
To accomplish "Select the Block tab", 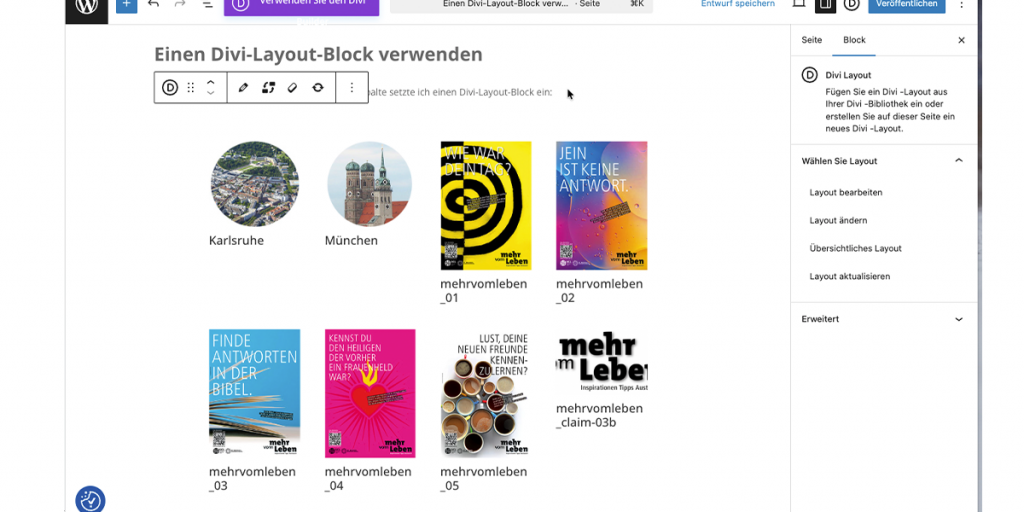I will coord(854,40).
